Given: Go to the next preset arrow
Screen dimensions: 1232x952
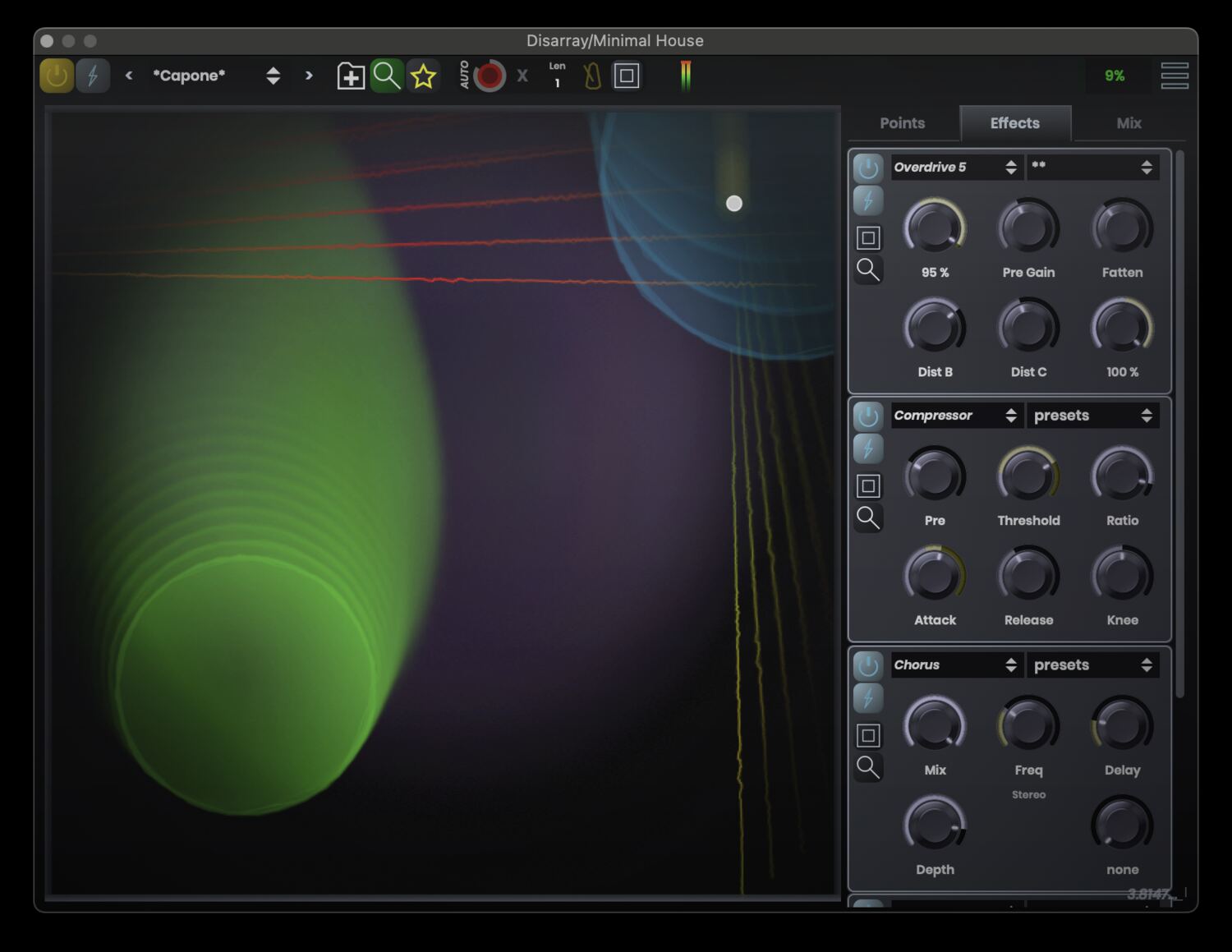Looking at the screenshot, I should pyautogui.click(x=309, y=76).
